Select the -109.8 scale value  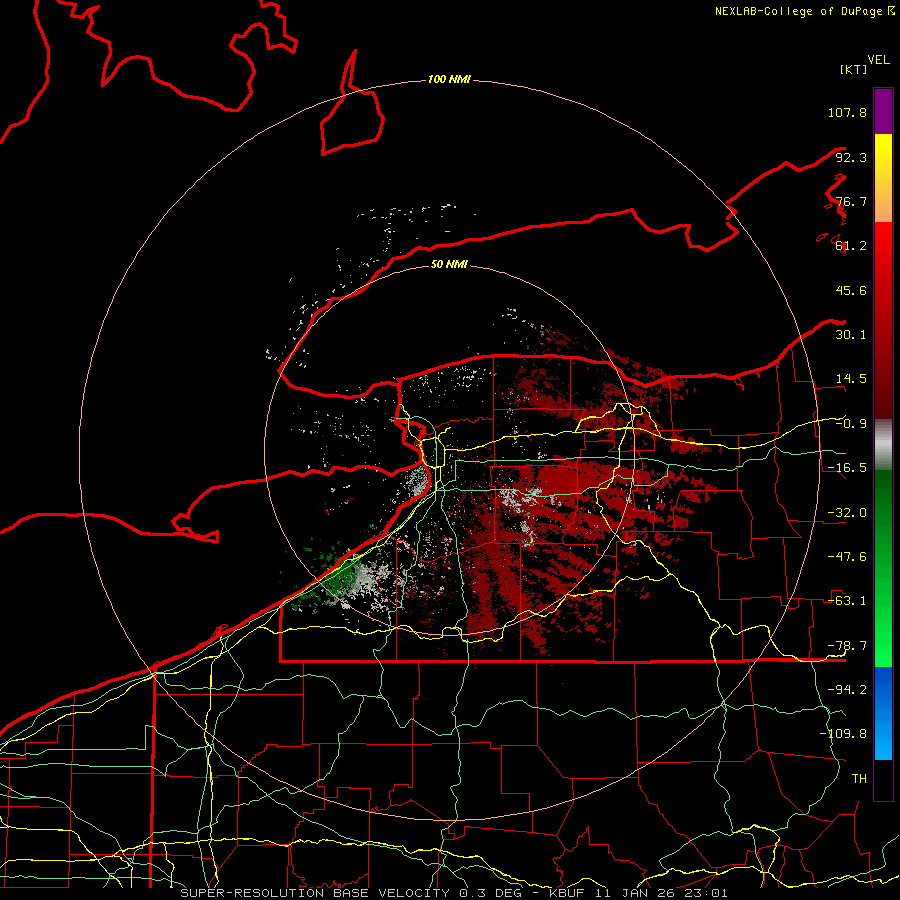click(x=846, y=733)
